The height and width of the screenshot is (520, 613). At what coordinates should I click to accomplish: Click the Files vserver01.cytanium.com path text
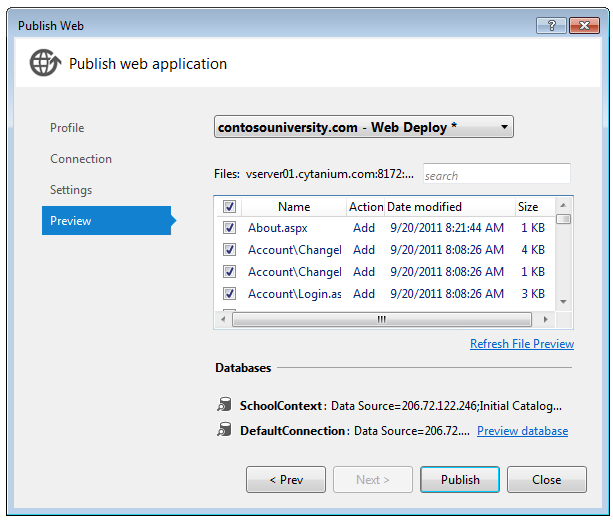click(x=314, y=174)
